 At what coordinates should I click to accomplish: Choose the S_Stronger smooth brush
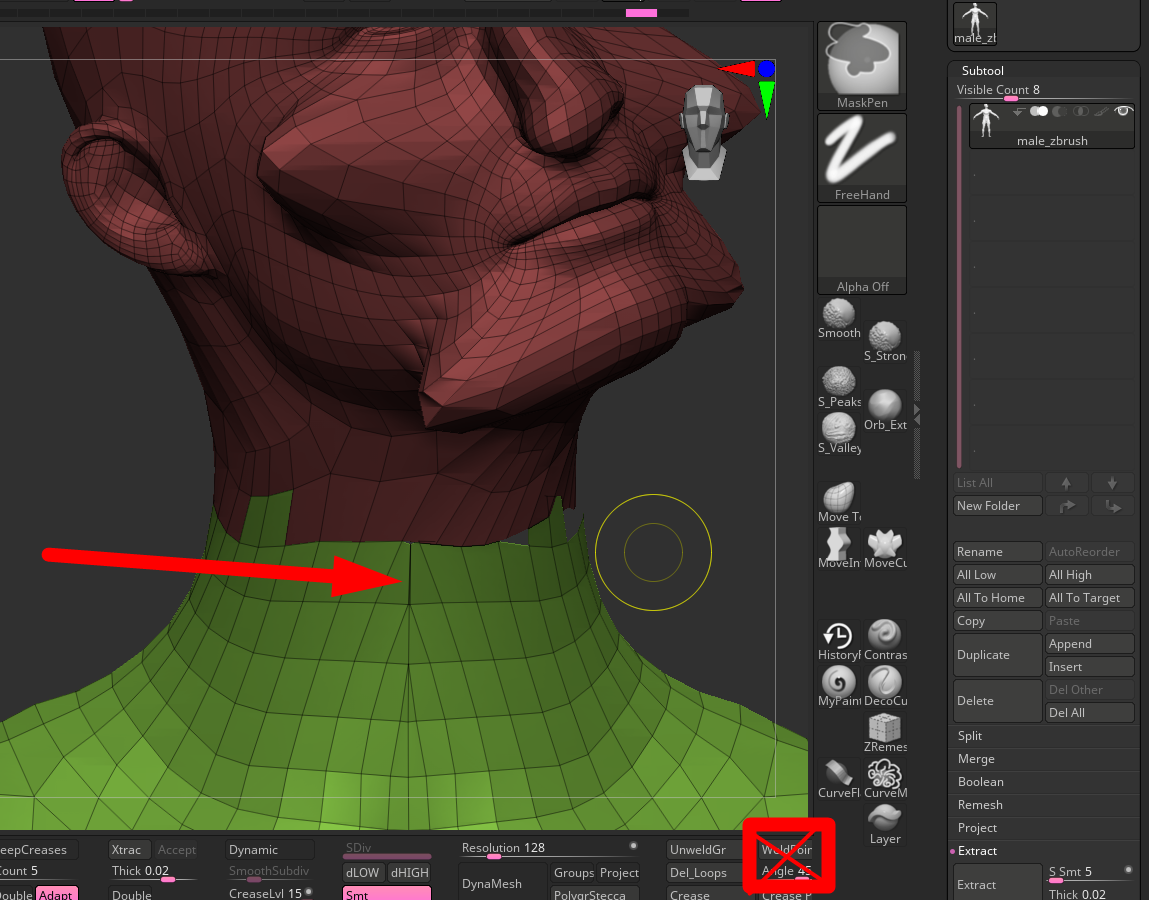[884, 342]
